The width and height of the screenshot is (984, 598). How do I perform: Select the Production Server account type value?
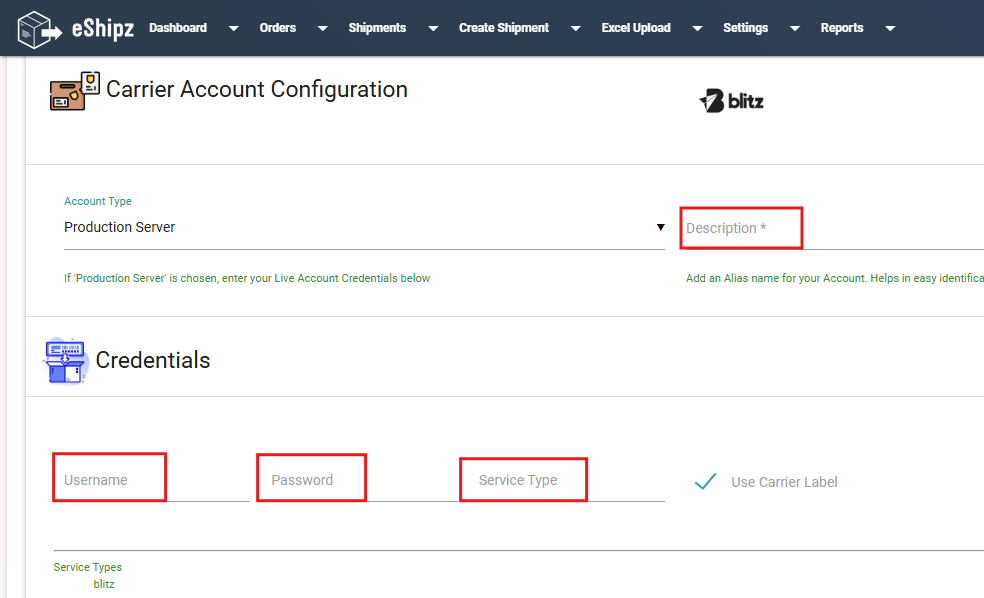119,227
